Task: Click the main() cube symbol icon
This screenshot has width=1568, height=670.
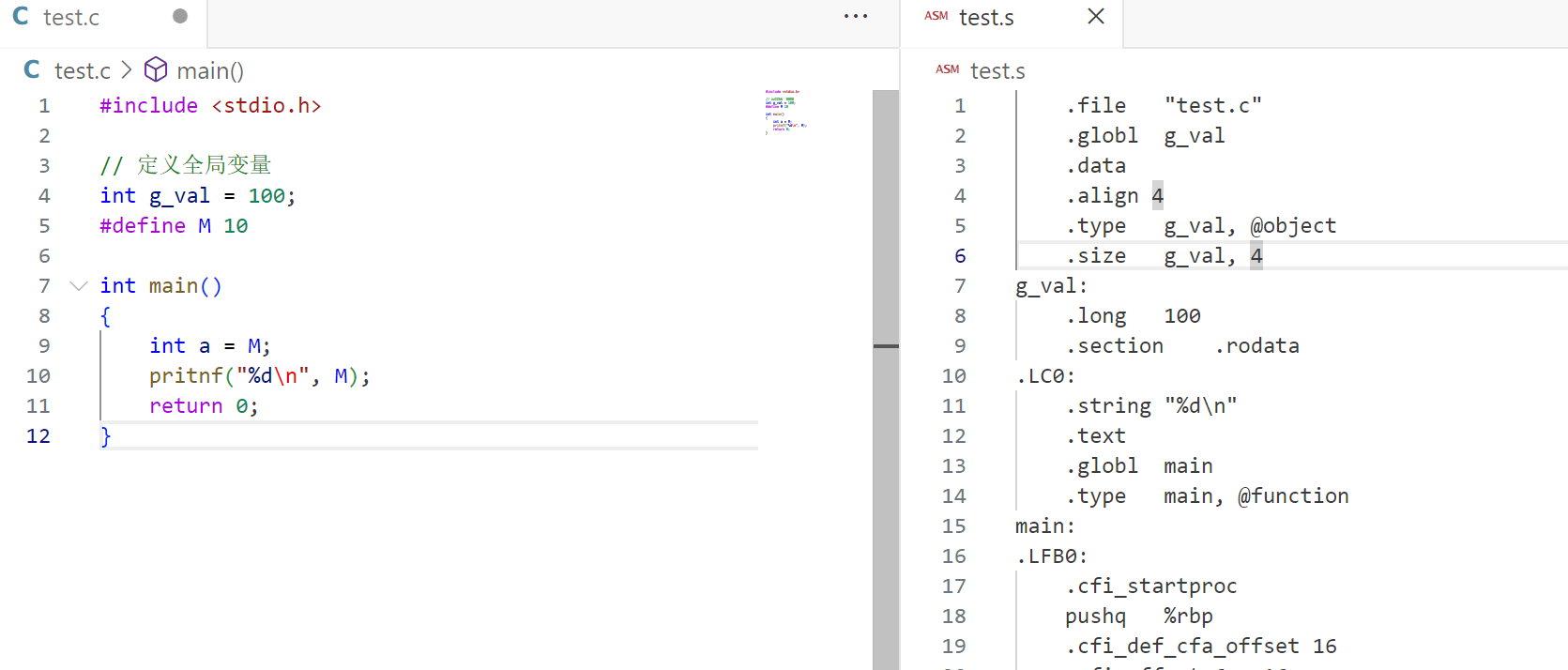Action: click(156, 70)
